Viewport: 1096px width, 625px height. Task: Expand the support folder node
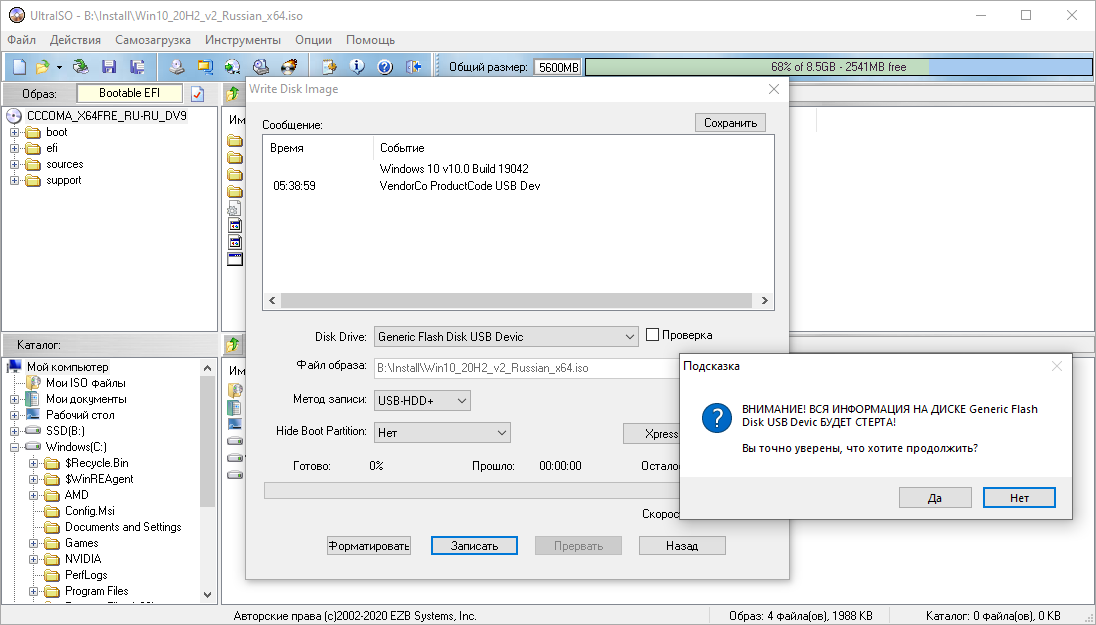(x=14, y=180)
